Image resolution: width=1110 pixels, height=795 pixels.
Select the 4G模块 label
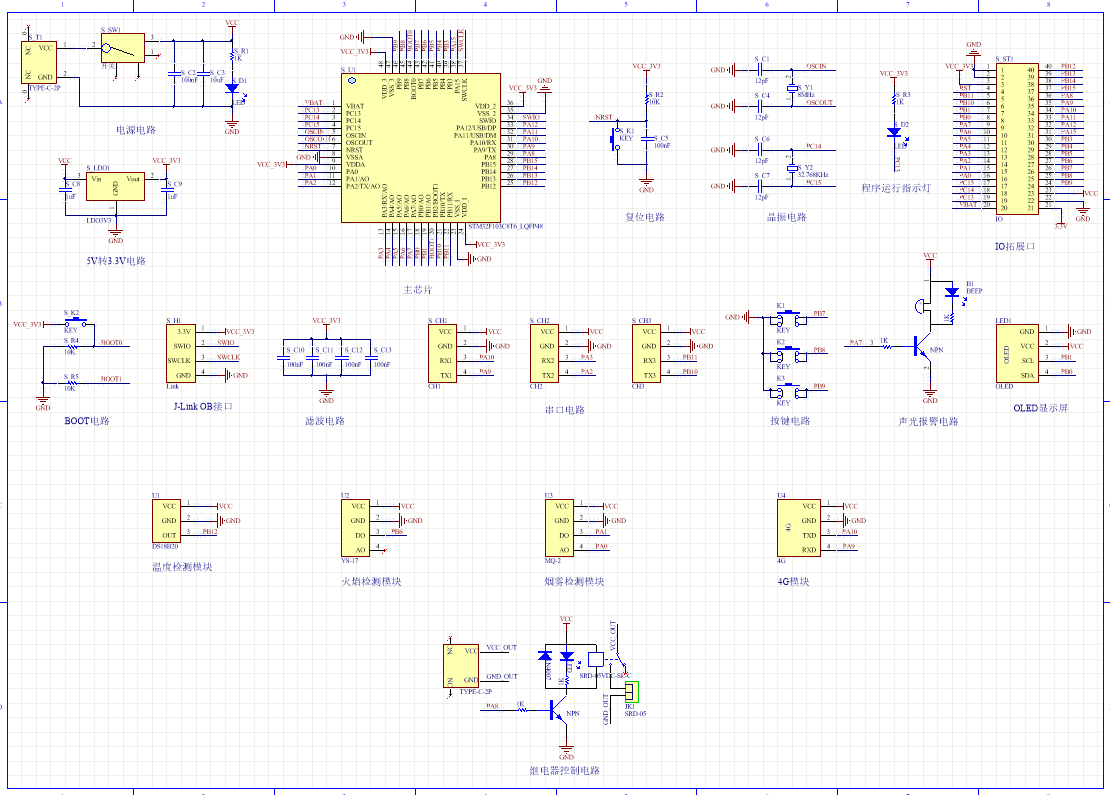click(794, 581)
